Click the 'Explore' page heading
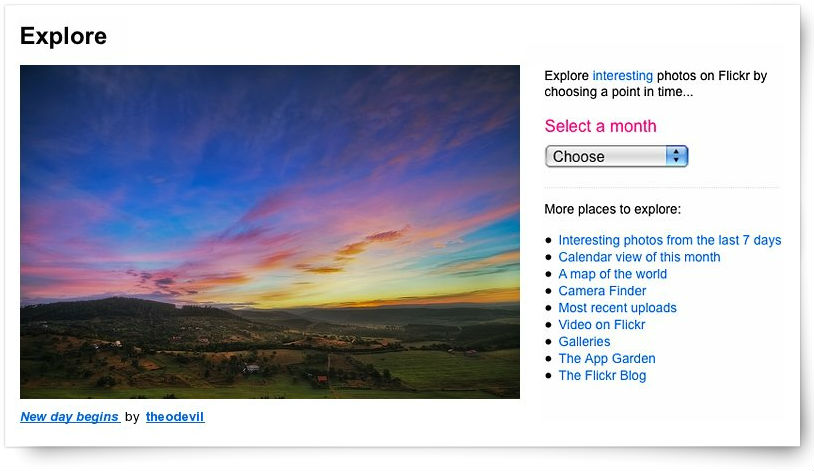Image resolution: width=814 pixels, height=471 pixels. (63, 36)
